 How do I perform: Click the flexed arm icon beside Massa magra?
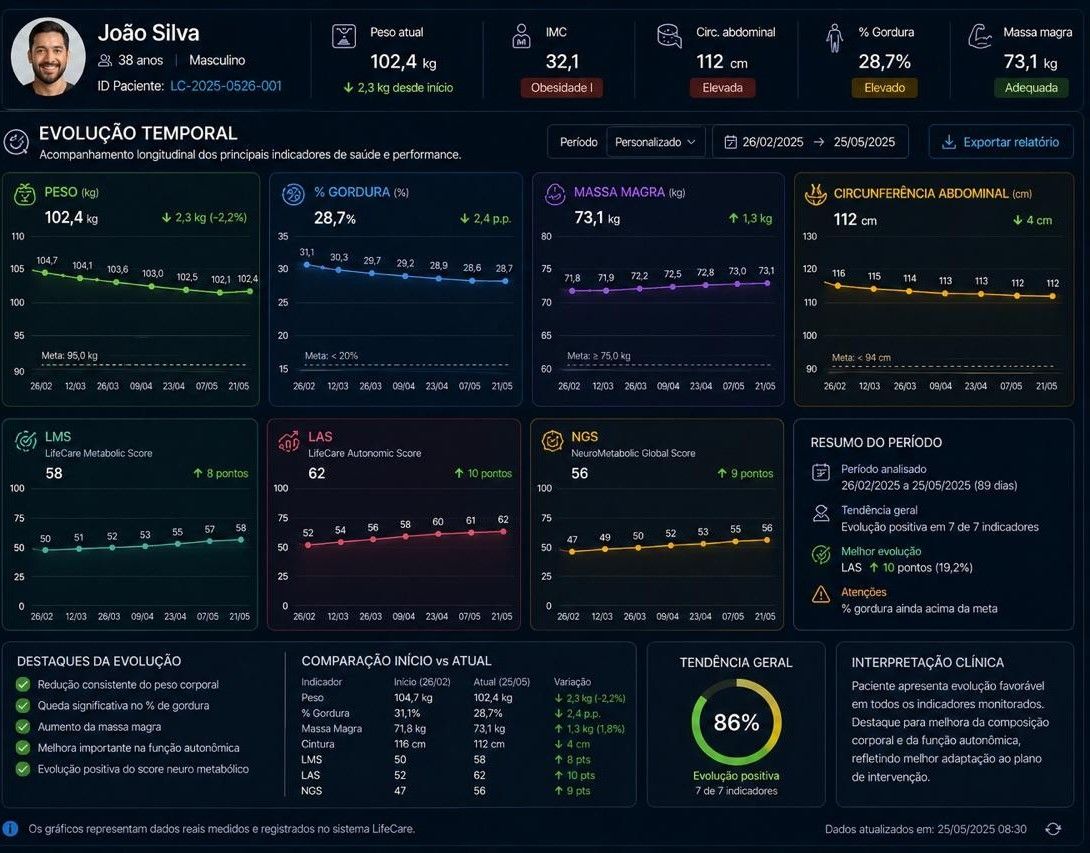point(980,36)
